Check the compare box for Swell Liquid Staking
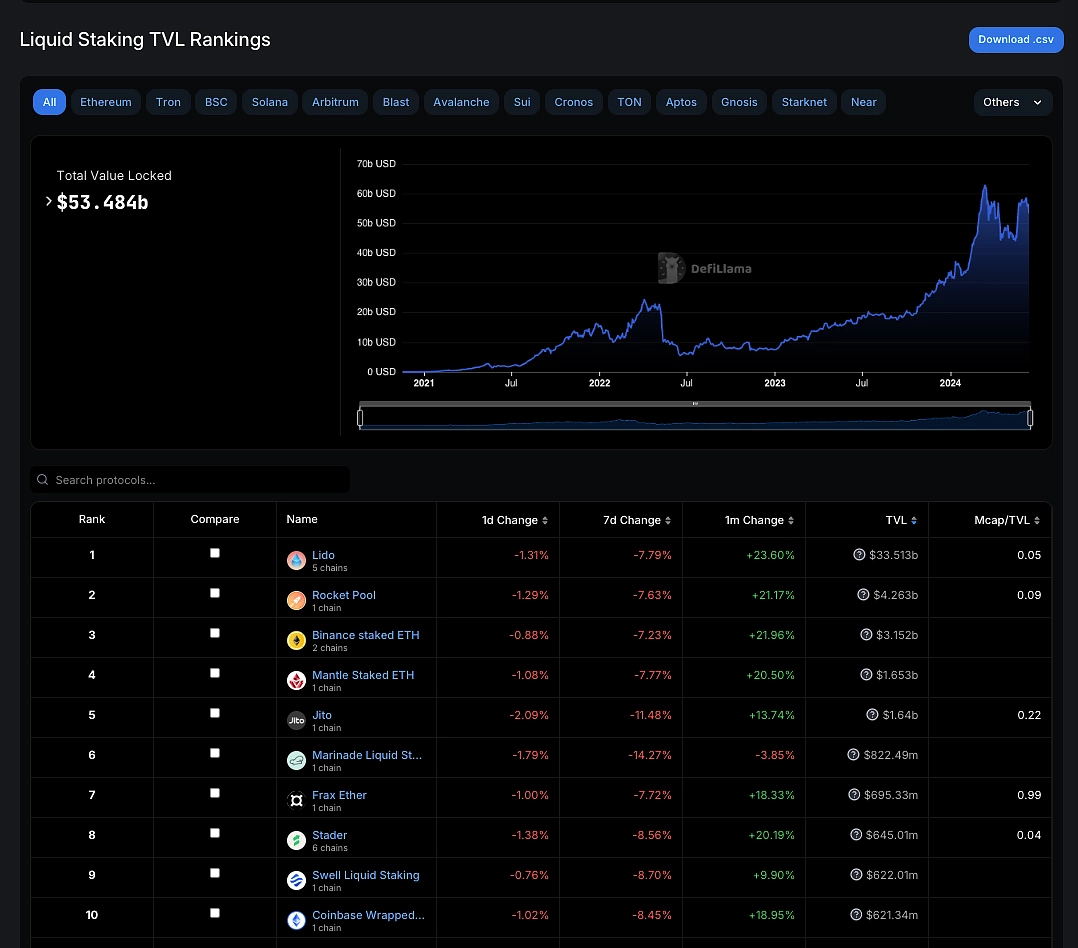1078x948 pixels. (214, 872)
